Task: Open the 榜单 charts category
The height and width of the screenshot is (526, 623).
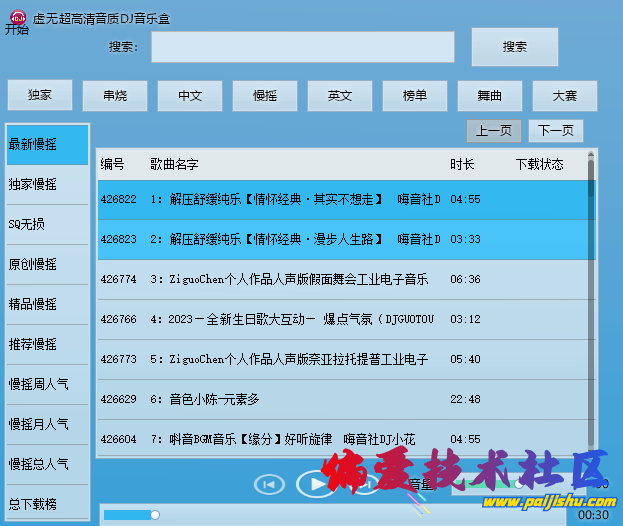Action: [x=415, y=96]
